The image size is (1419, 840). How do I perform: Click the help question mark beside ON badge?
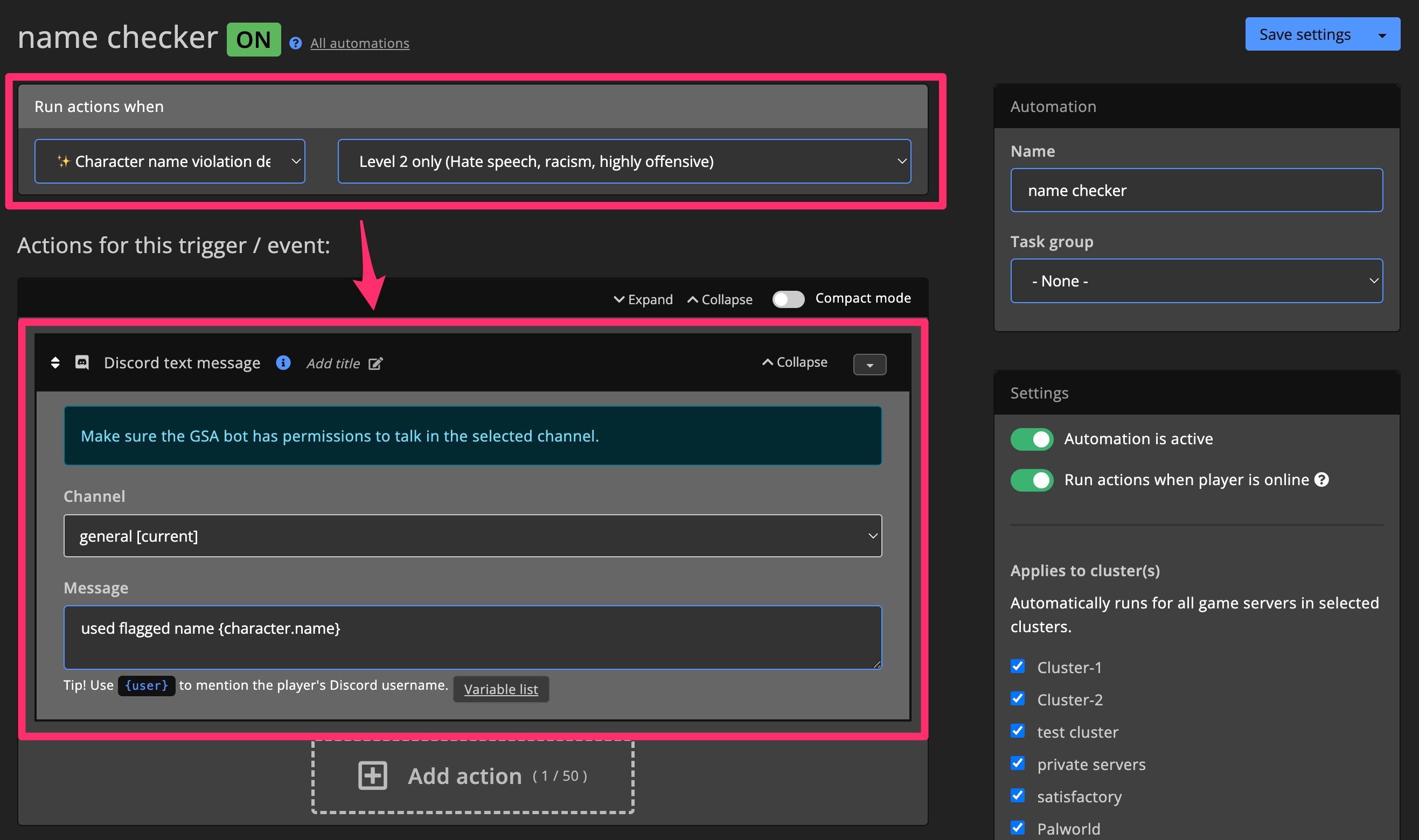[295, 43]
